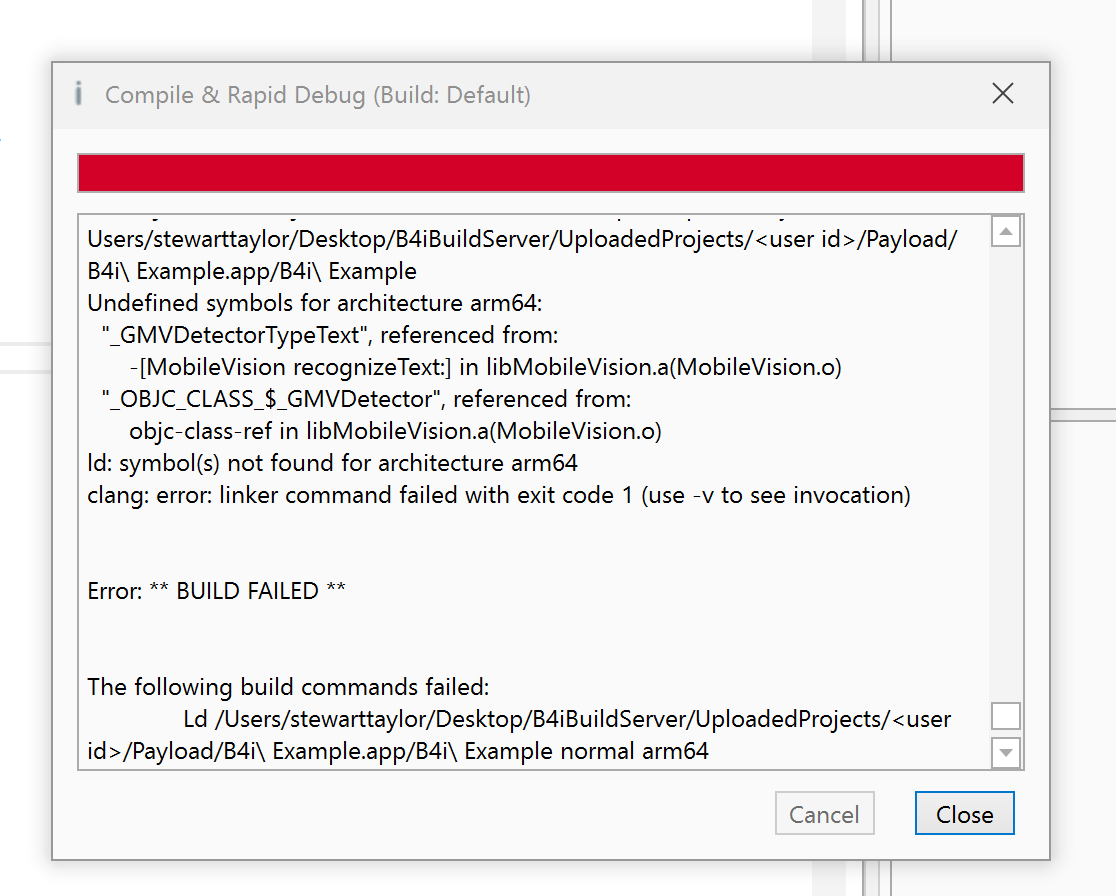The image size is (1116, 896).
Task: Close the dialog with the title bar X
Action: pos(1002,94)
